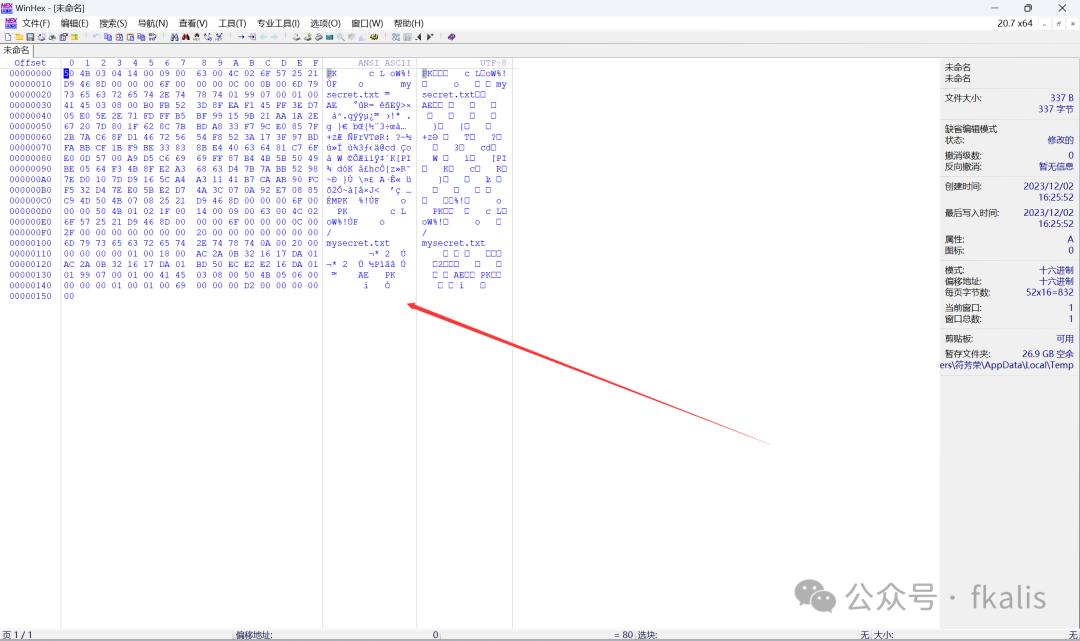The image size is (1080, 641).
Task: Click the go to sector toolbar icon
Action: click(252, 37)
